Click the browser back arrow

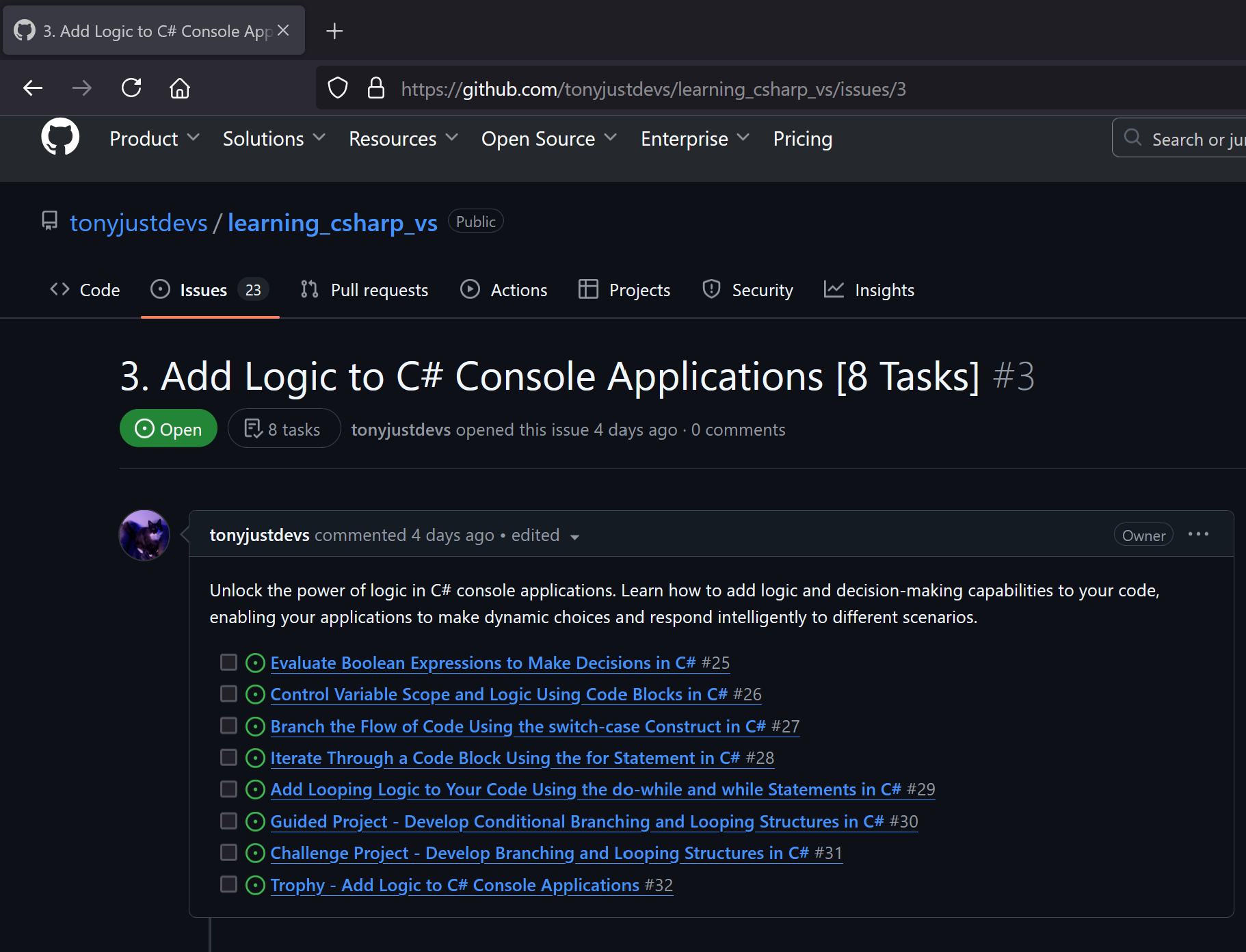(33, 88)
